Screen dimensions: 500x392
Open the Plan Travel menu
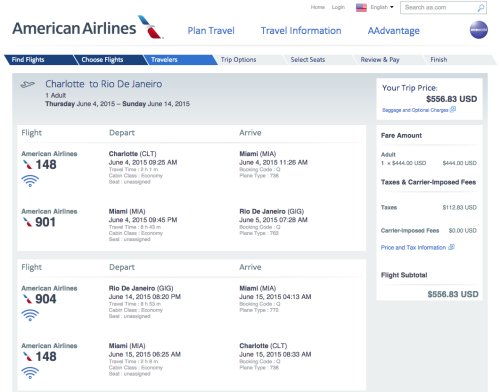(x=211, y=31)
